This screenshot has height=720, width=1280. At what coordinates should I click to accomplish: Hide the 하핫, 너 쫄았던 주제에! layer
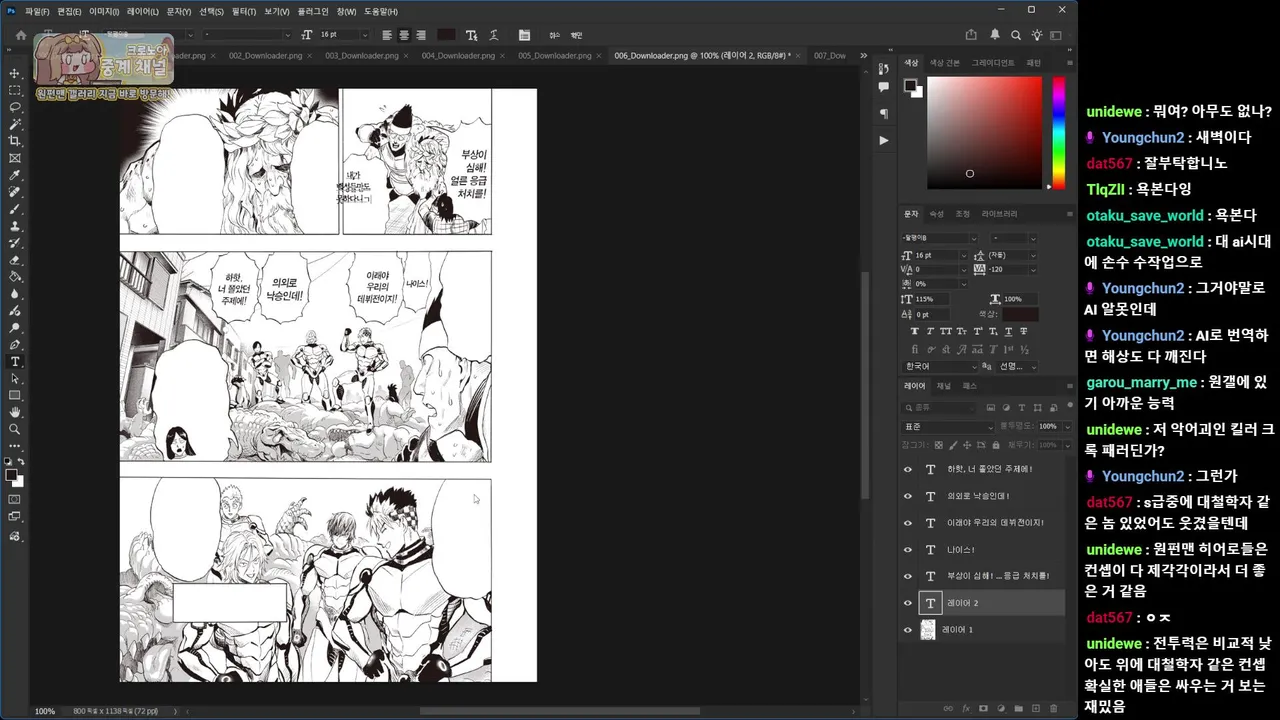click(x=908, y=469)
